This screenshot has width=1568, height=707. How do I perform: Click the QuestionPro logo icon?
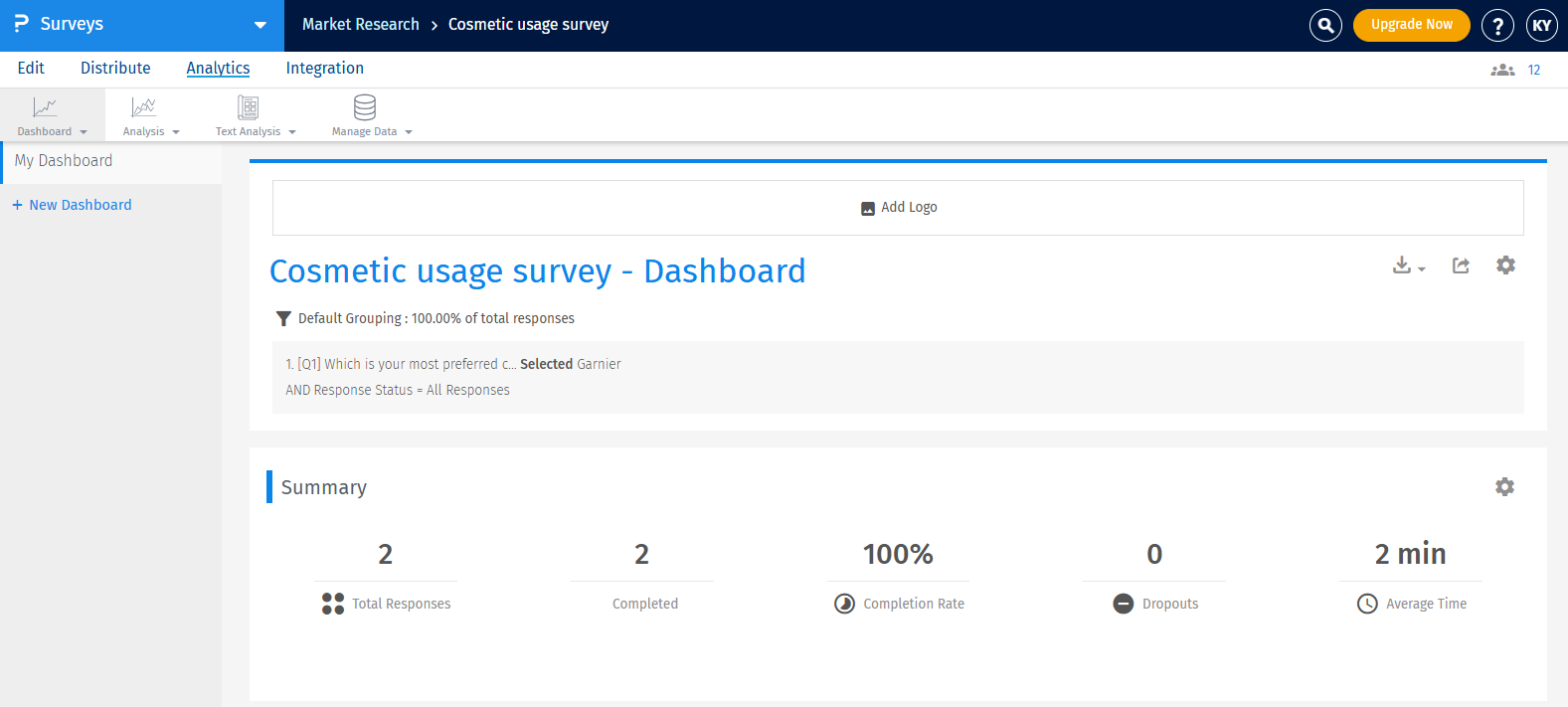click(x=21, y=23)
